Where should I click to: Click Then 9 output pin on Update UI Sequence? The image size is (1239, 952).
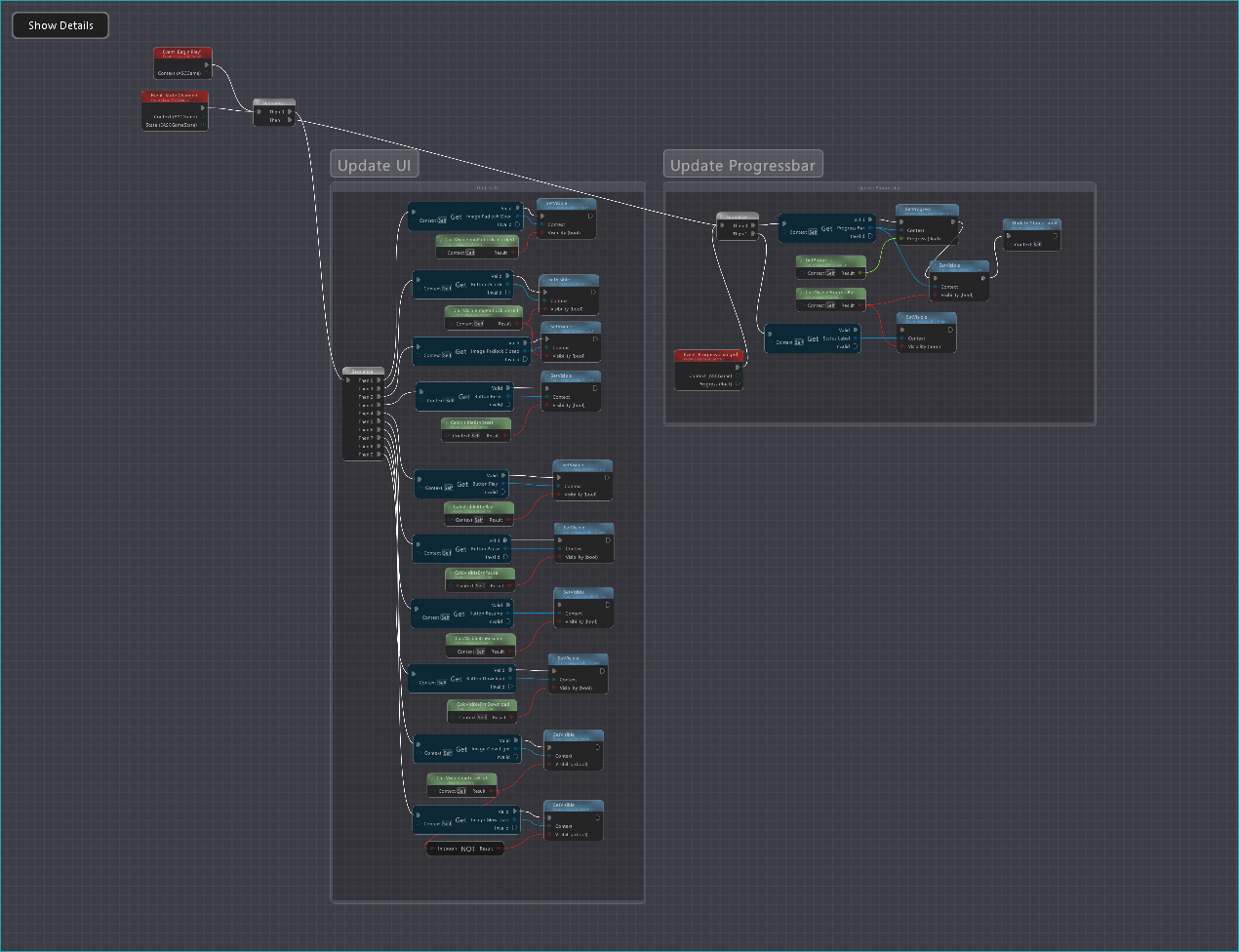pyautogui.click(x=380, y=455)
